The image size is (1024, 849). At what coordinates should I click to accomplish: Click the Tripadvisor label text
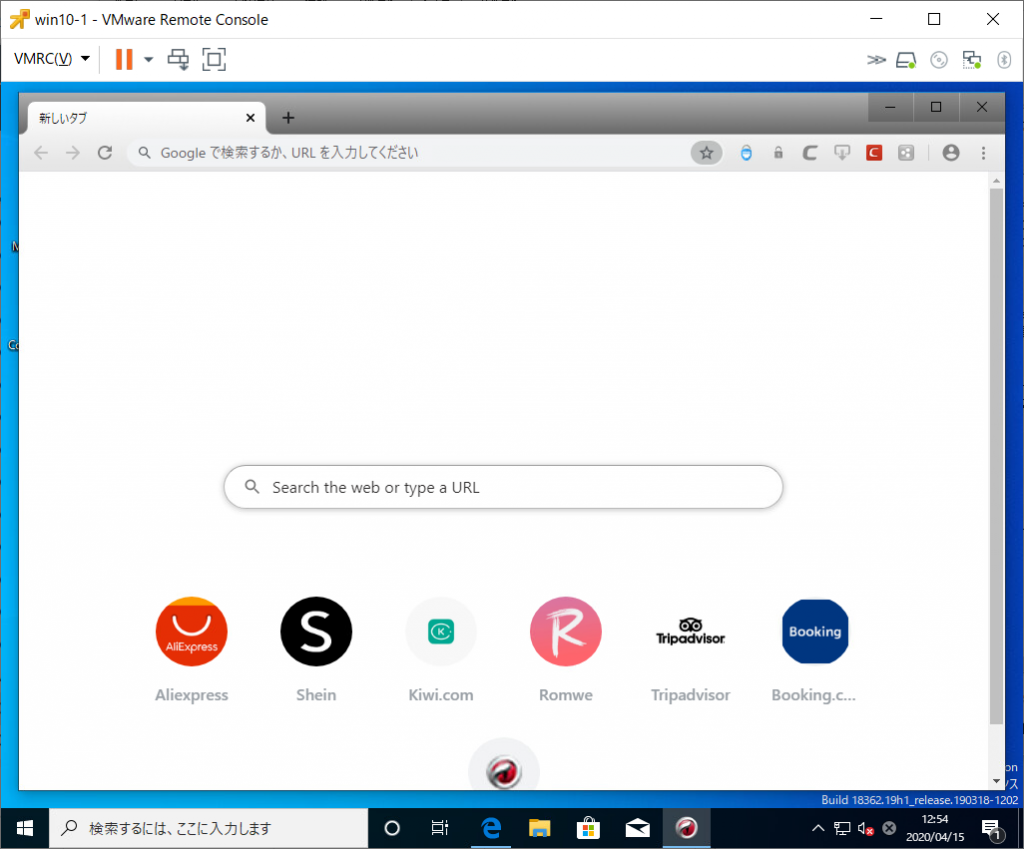[x=690, y=695]
